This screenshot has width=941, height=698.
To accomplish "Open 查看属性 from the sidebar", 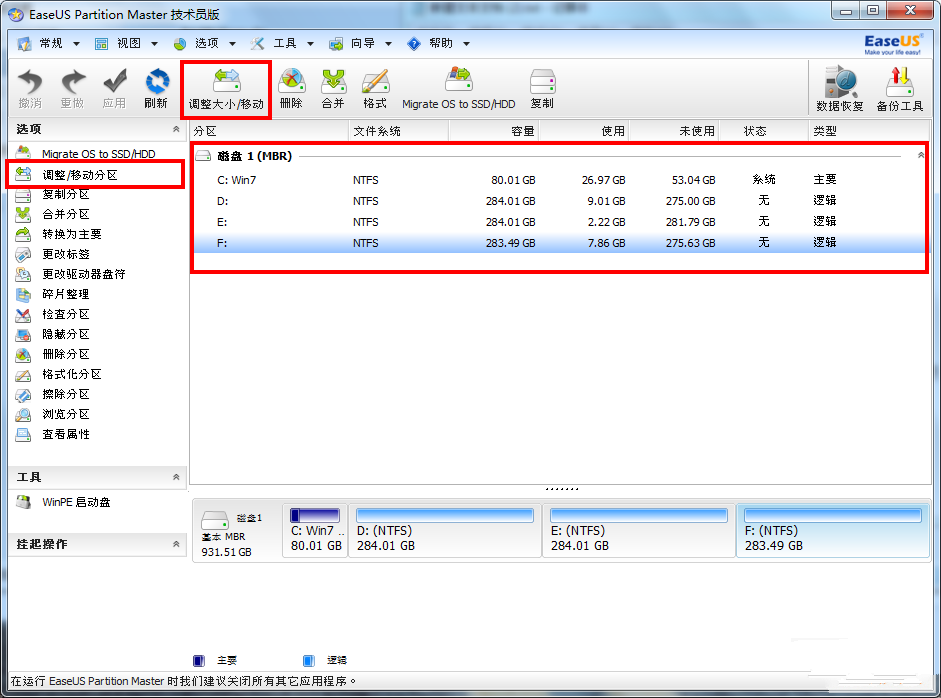I will coord(53,434).
